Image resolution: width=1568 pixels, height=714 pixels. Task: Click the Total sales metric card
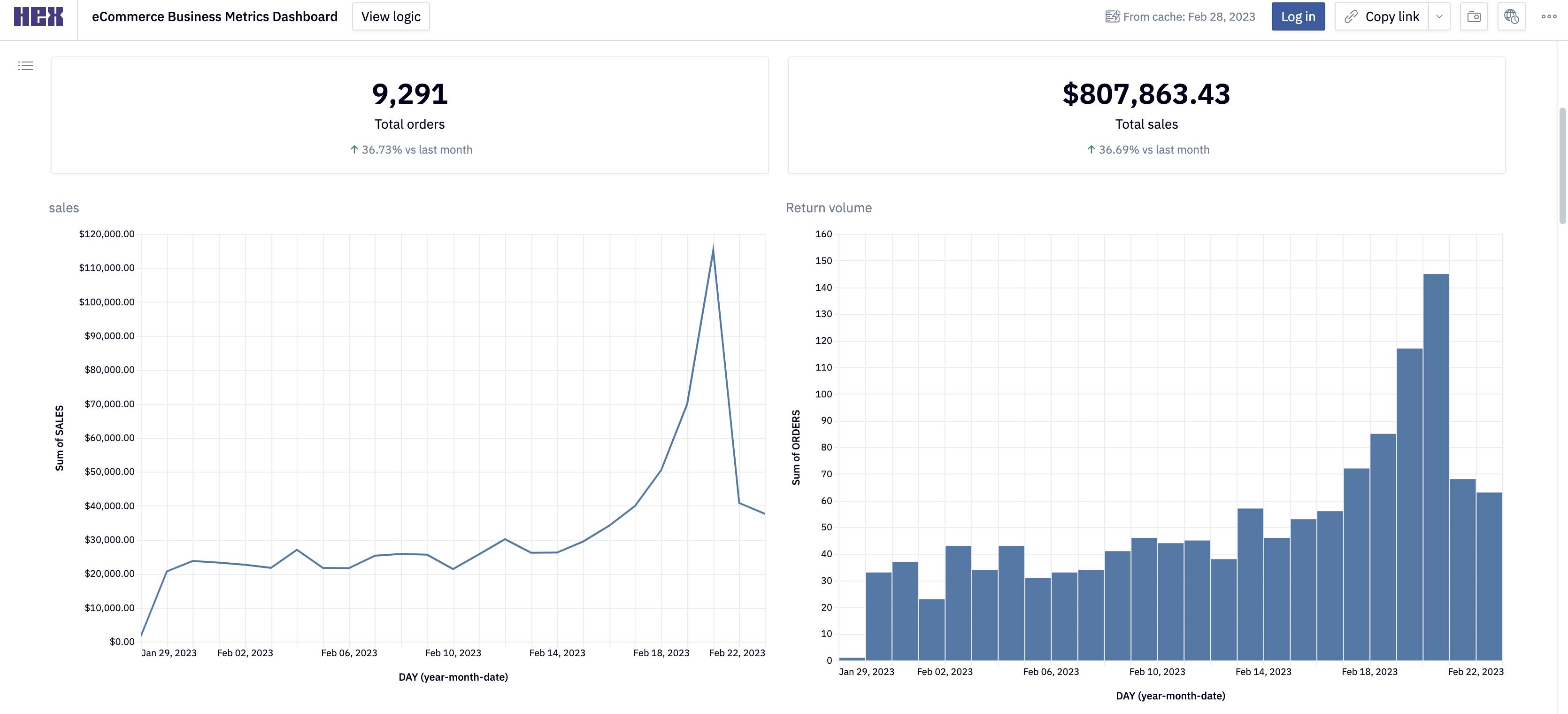pyautogui.click(x=1146, y=115)
